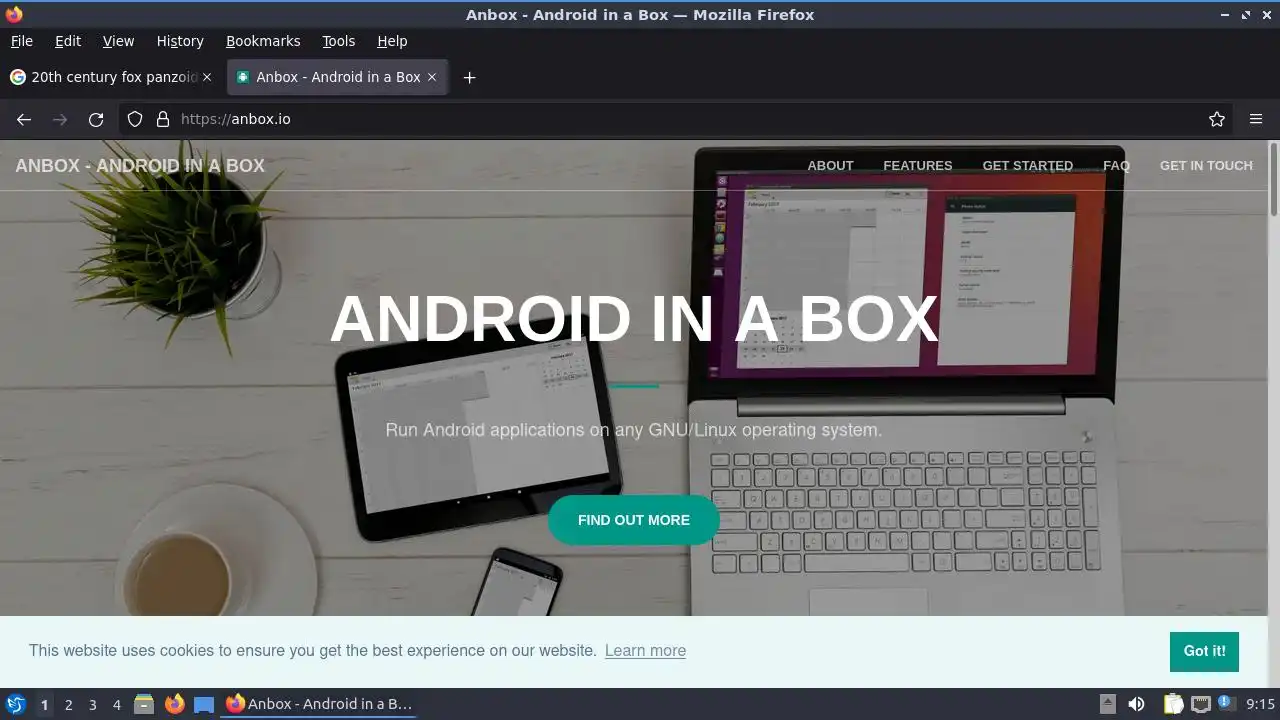Screen dimensions: 1280x720
Task: Select the Anbox taskbar window entry
Action: (x=320, y=704)
